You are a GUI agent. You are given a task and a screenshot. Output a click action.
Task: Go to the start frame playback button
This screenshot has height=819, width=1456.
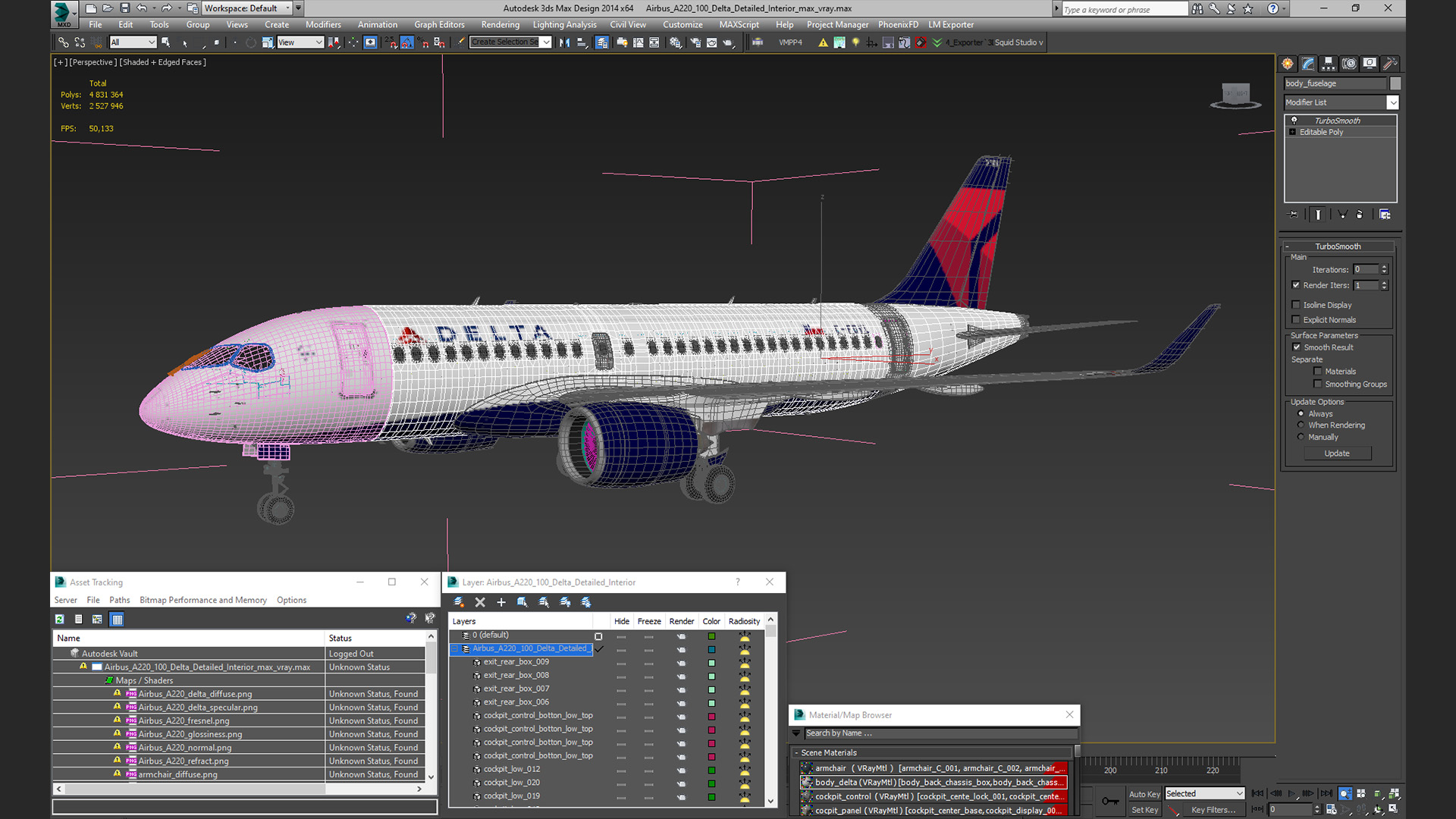point(1257,794)
